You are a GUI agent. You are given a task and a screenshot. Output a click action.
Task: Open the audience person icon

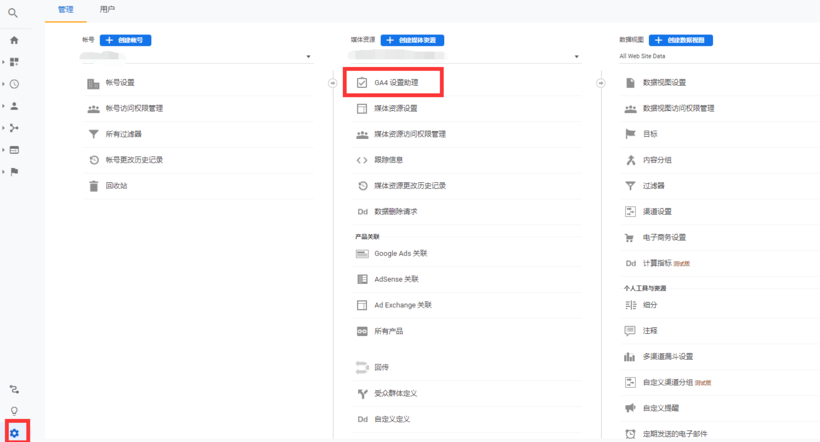click(14, 106)
